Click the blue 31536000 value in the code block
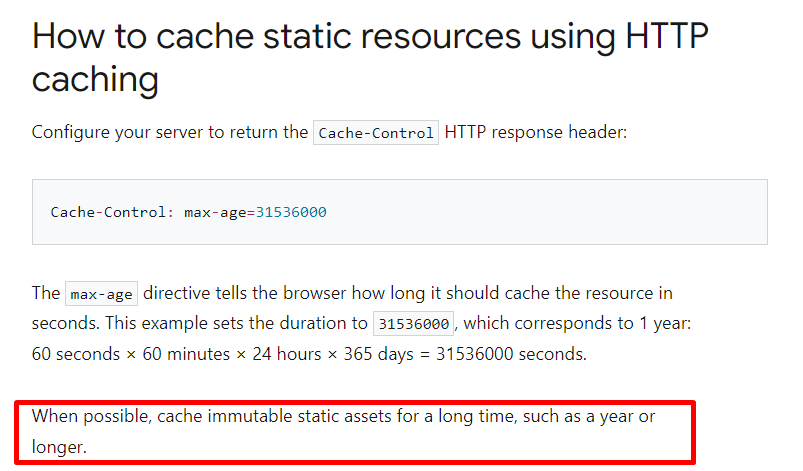 coord(291,212)
